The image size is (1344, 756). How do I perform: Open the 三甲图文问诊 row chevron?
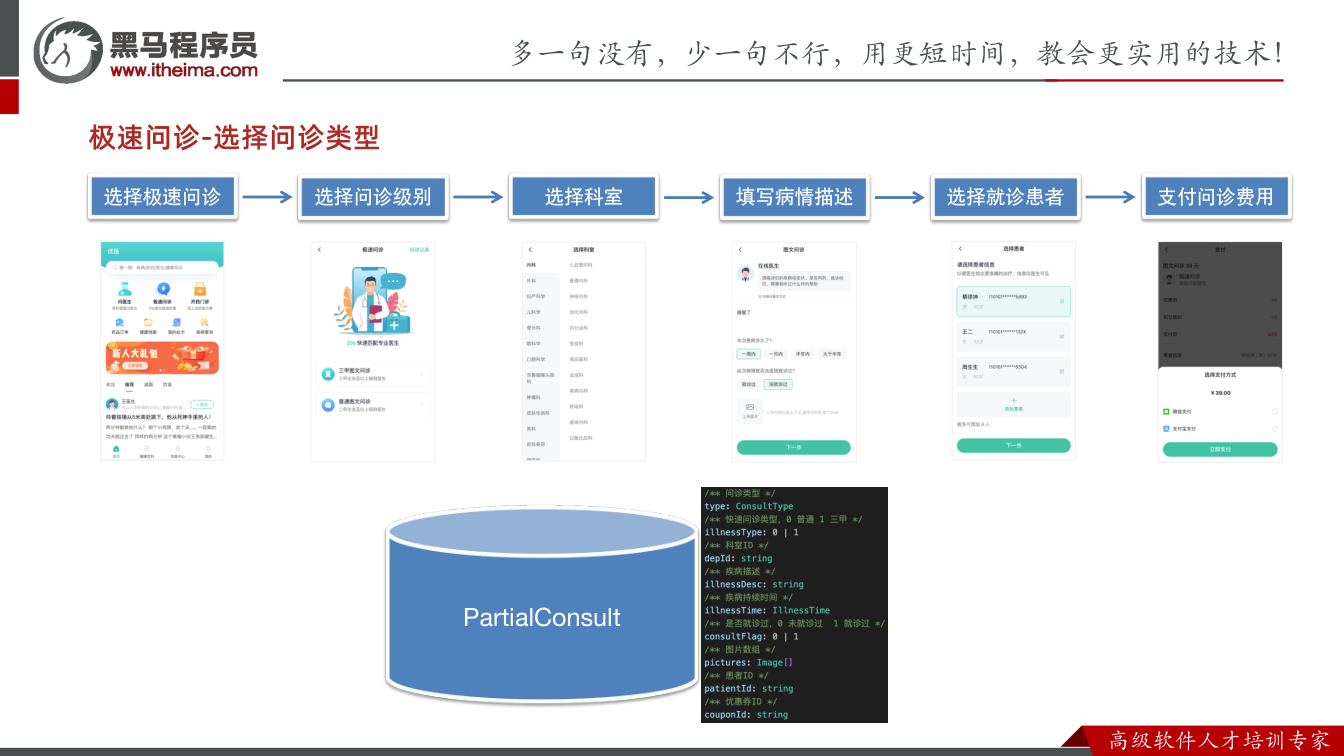pos(421,374)
